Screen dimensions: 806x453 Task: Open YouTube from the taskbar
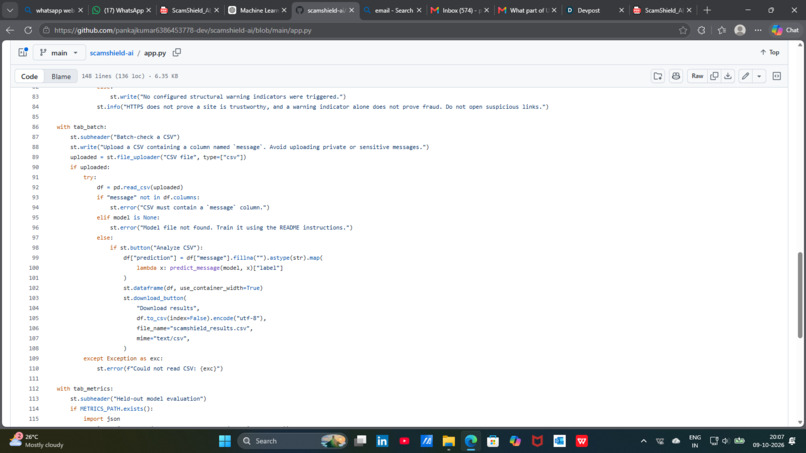click(x=405, y=441)
